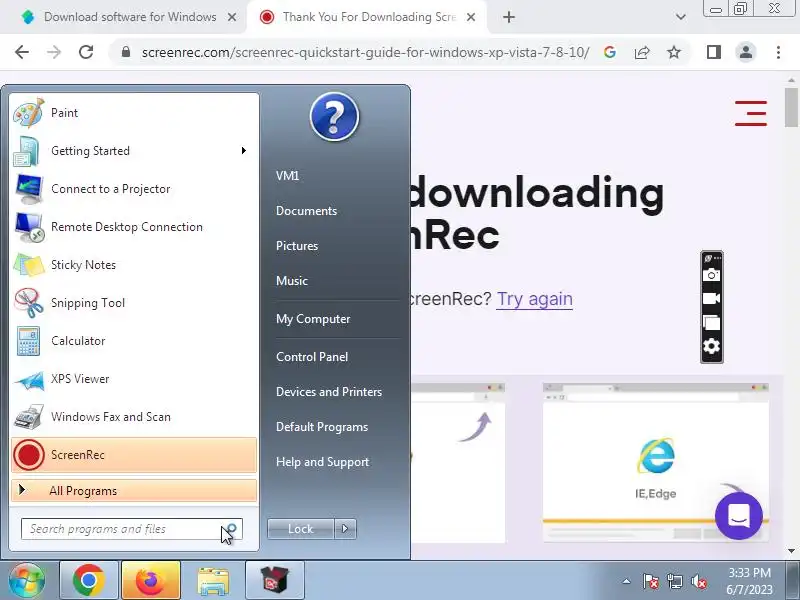Click the ScreenRec video record icon

pyautogui.click(x=711, y=298)
